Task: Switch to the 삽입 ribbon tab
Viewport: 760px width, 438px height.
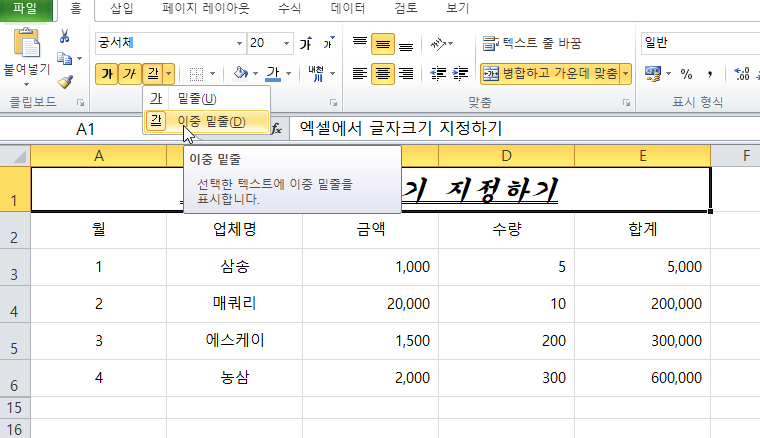Action: [x=122, y=9]
